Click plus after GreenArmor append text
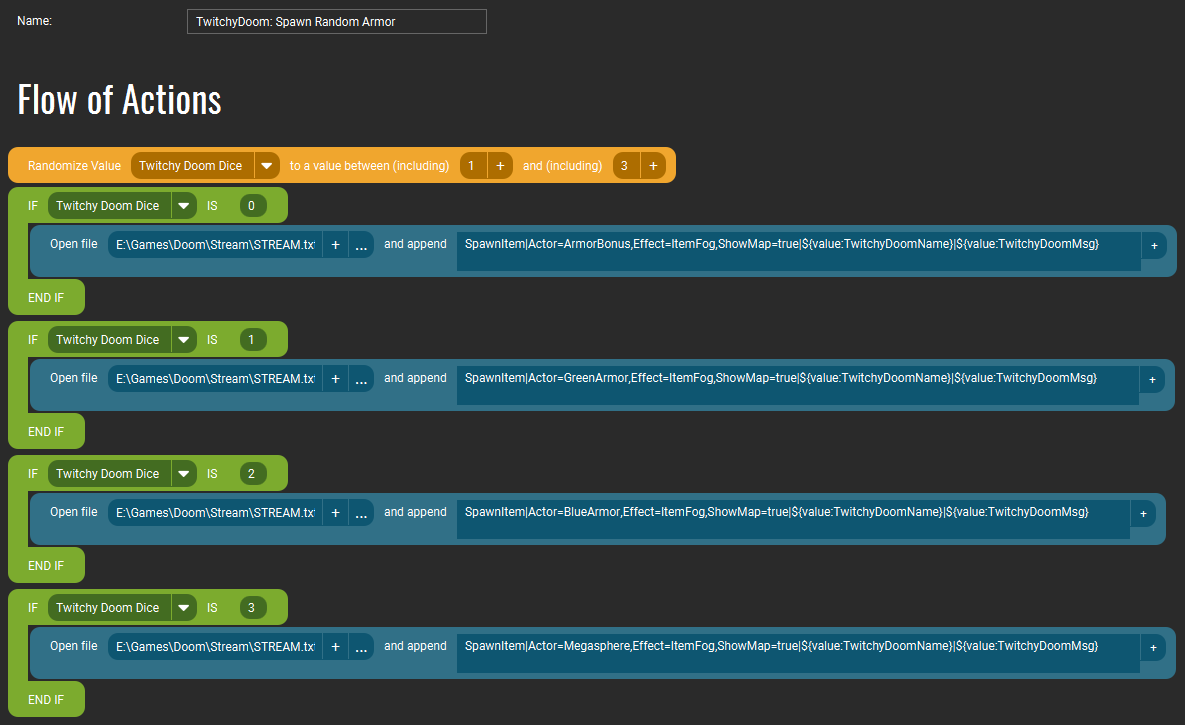 click(1153, 379)
